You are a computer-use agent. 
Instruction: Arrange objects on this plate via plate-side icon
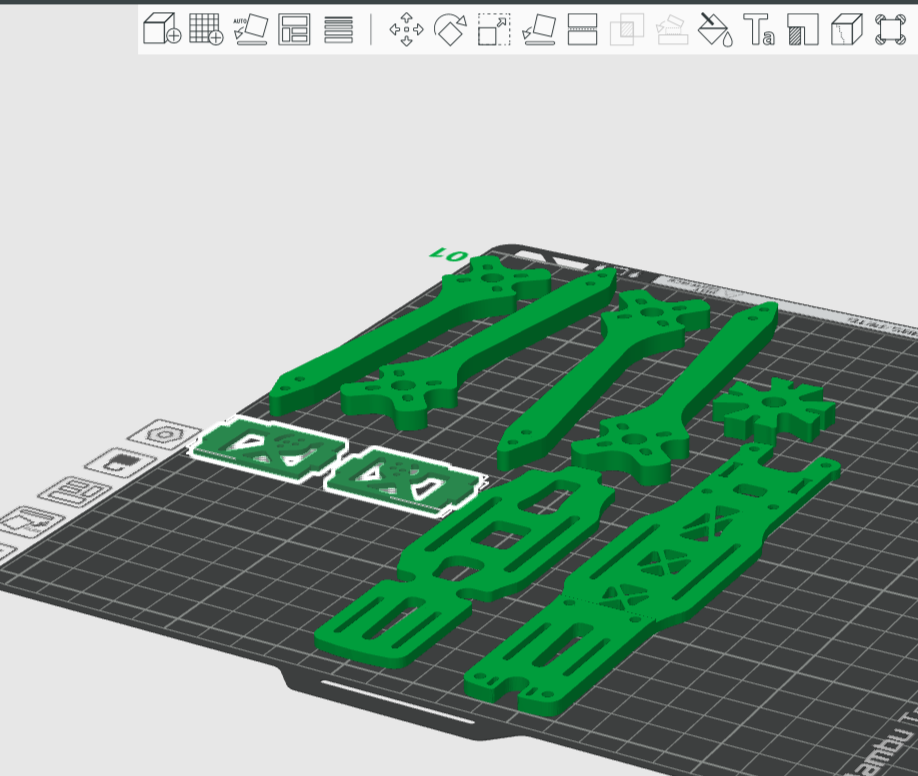pyautogui.click(x=75, y=491)
